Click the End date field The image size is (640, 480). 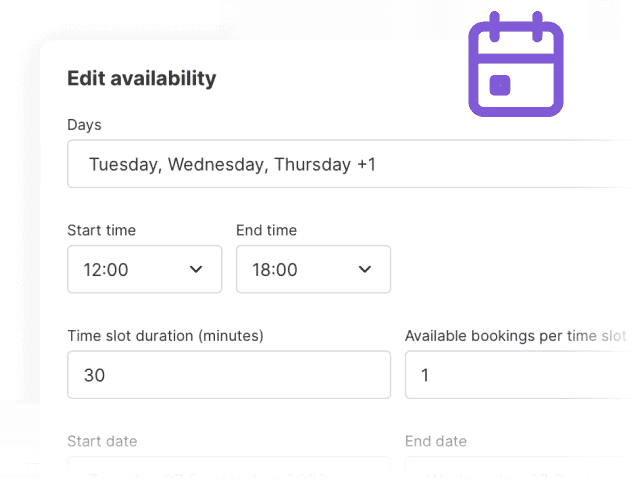click(522, 468)
